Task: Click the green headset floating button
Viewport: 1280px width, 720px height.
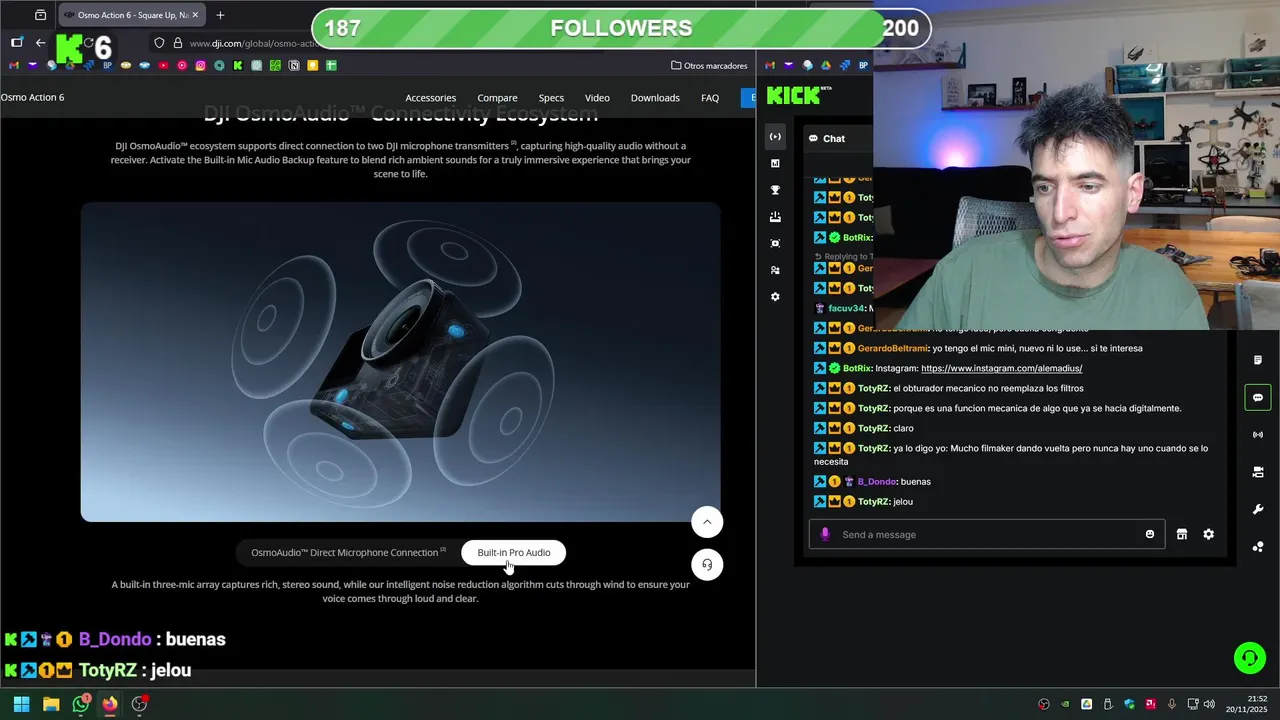Action: point(1249,658)
